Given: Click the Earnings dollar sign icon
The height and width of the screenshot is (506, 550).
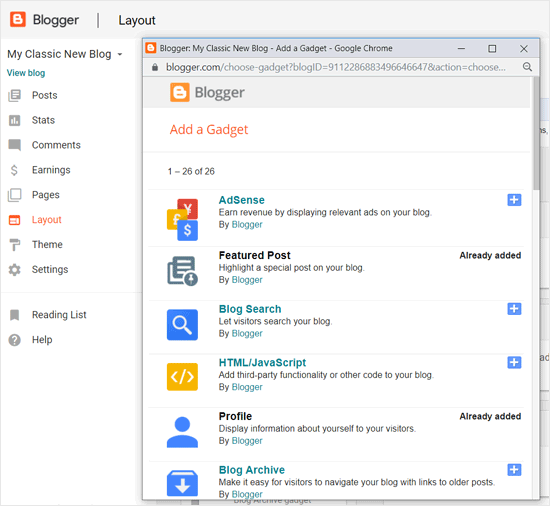Looking at the screenshot, I should click(x=14, y=170).
